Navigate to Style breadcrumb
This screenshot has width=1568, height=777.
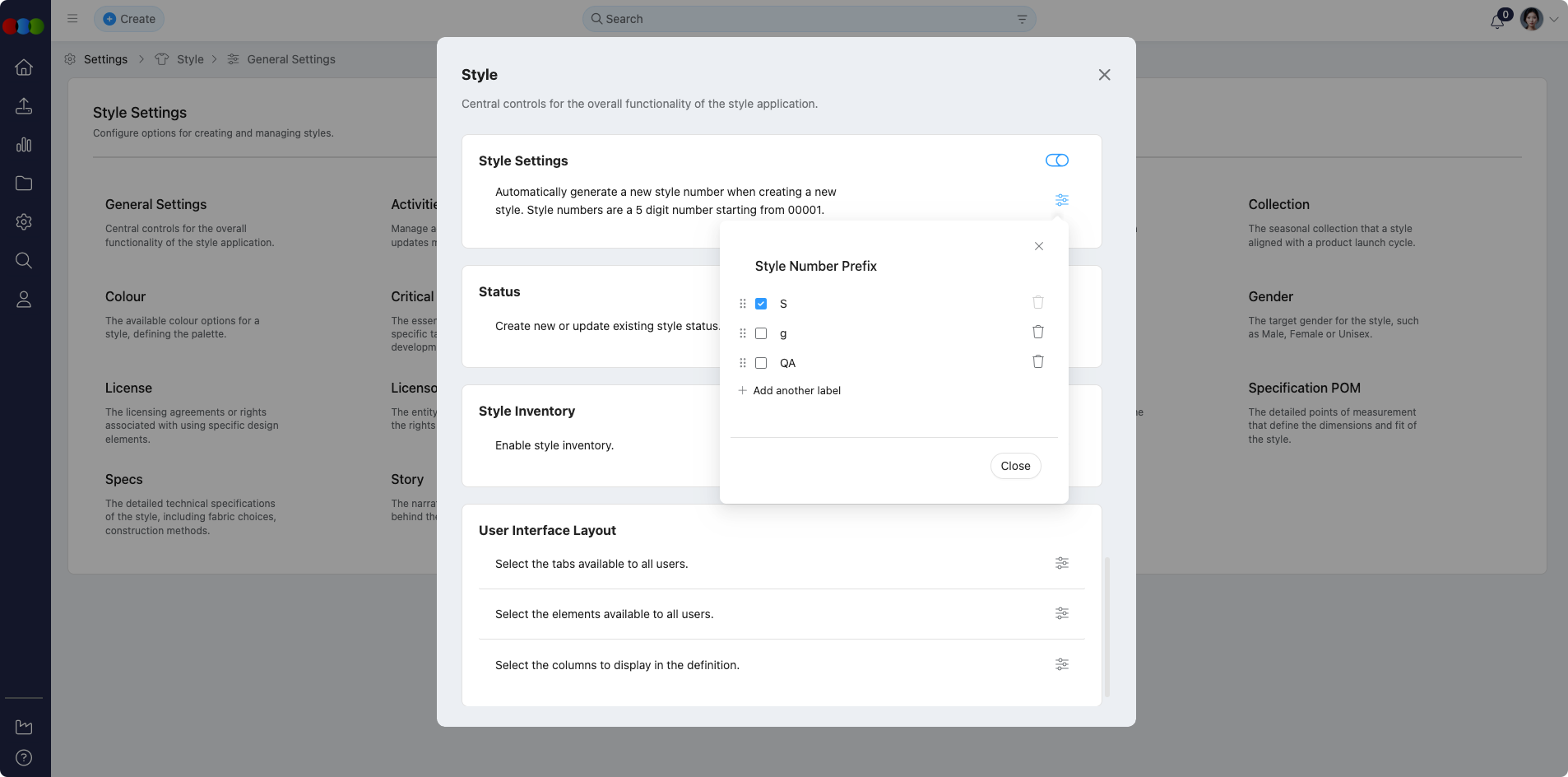click(190, 59)
